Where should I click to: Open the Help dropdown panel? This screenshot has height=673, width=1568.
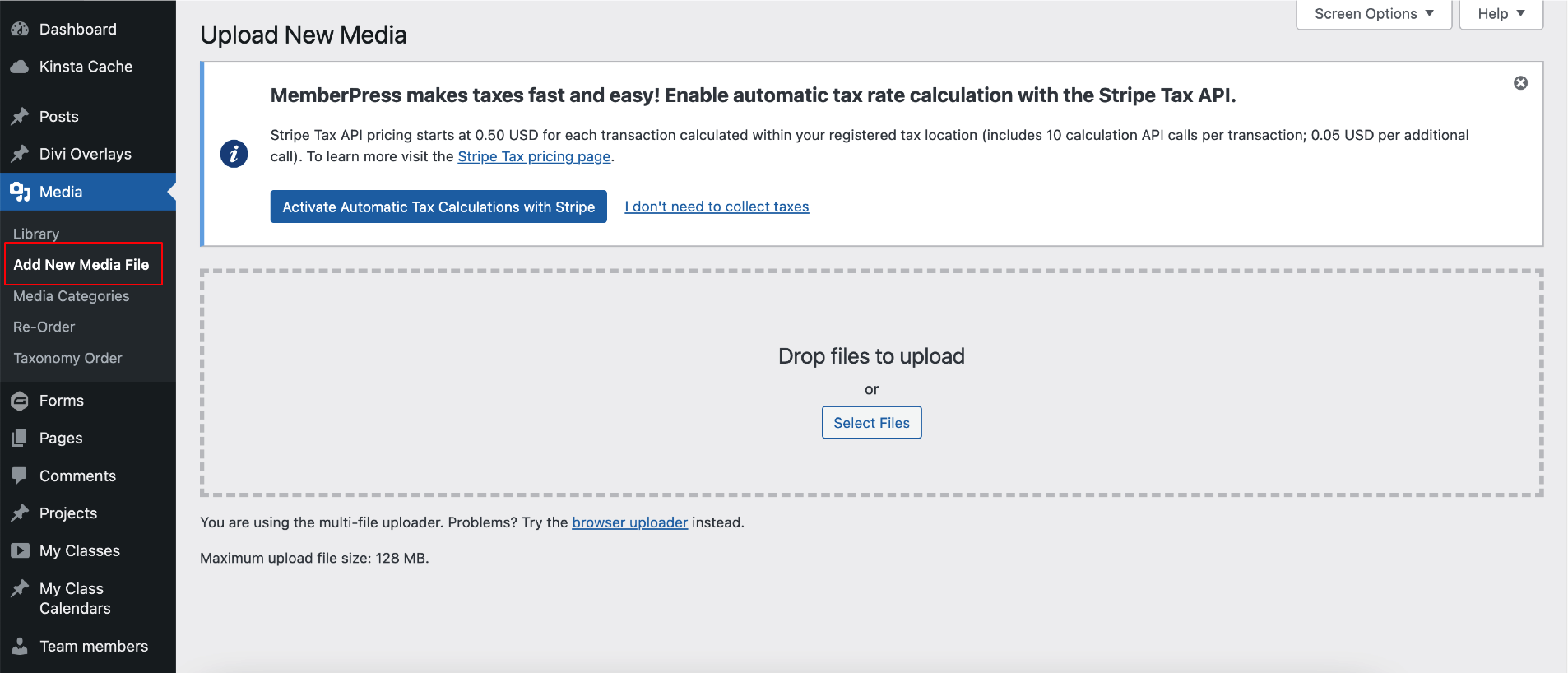1501,14
